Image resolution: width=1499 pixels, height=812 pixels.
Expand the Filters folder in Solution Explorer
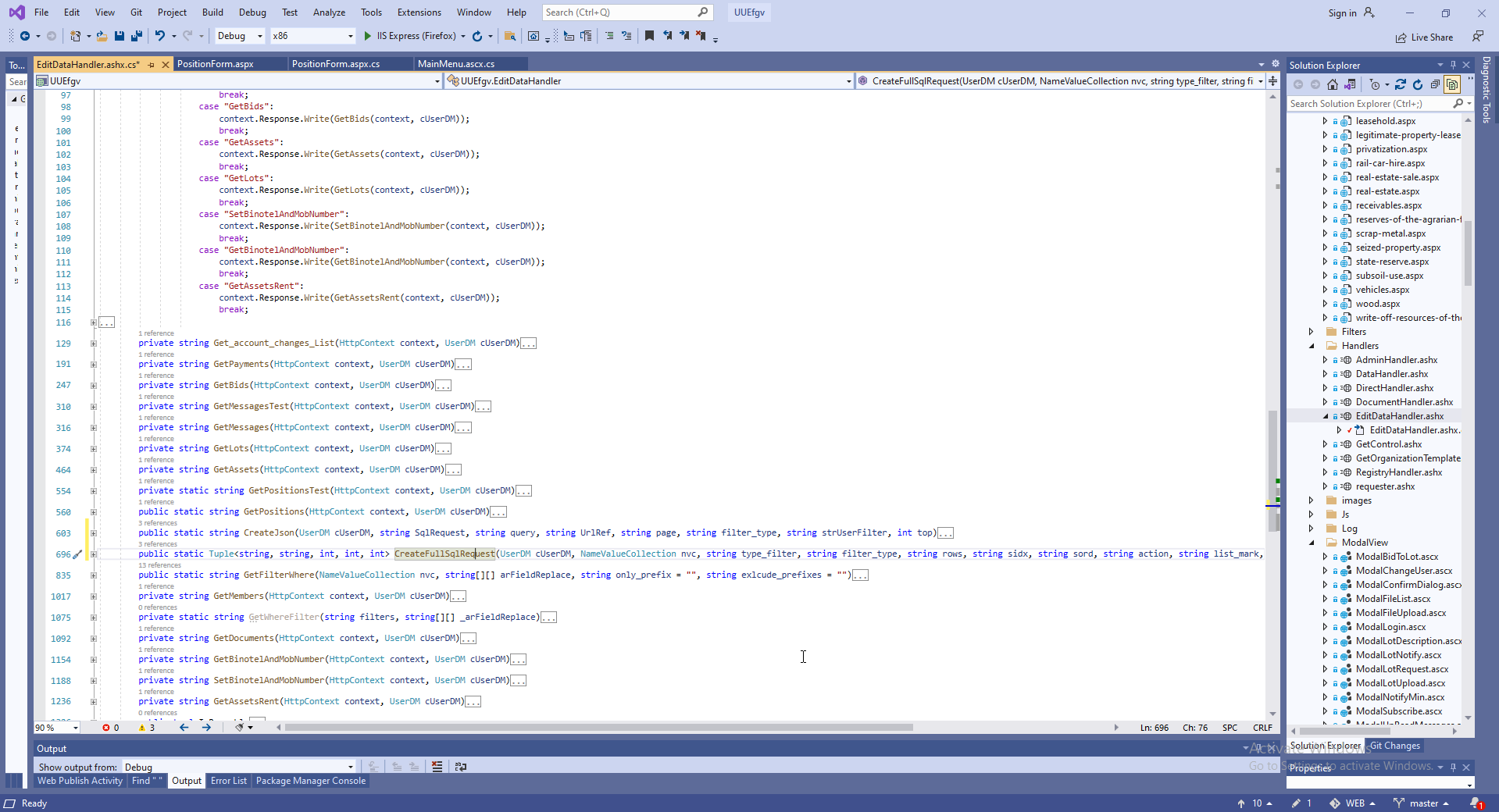1312,332
